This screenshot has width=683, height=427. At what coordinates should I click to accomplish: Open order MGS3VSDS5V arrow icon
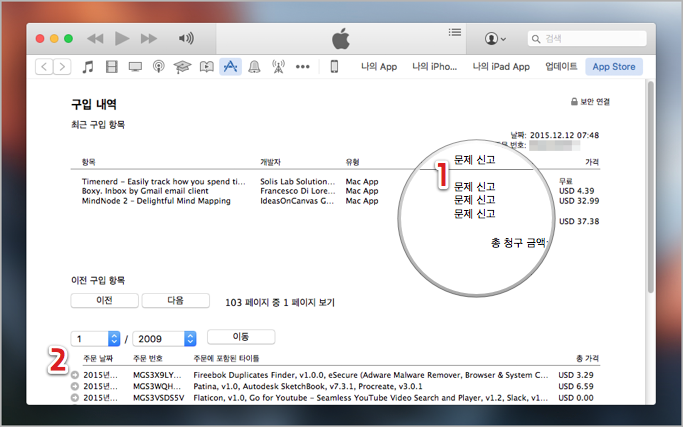tap(75, 397)
